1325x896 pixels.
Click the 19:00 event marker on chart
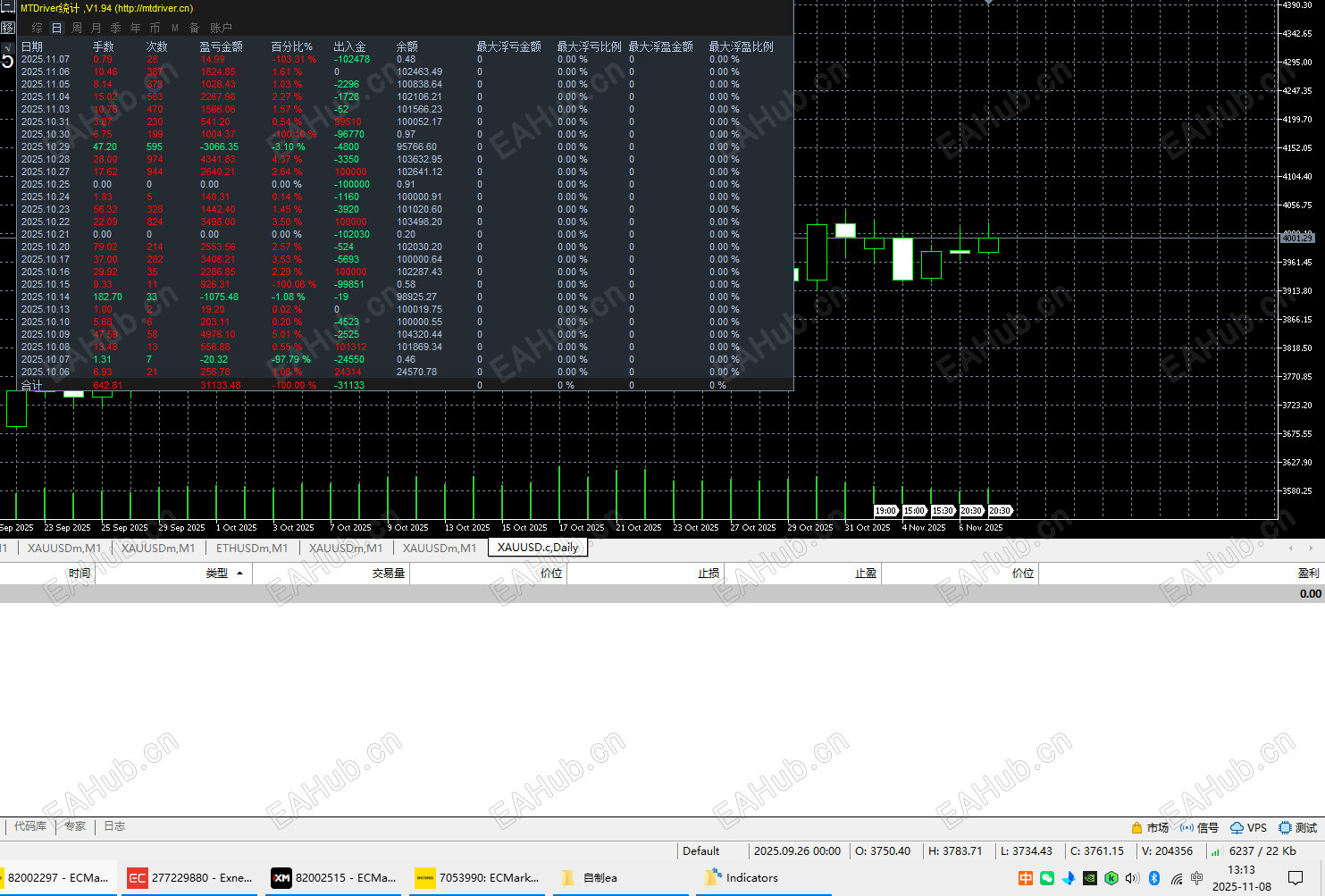point(885,511)
